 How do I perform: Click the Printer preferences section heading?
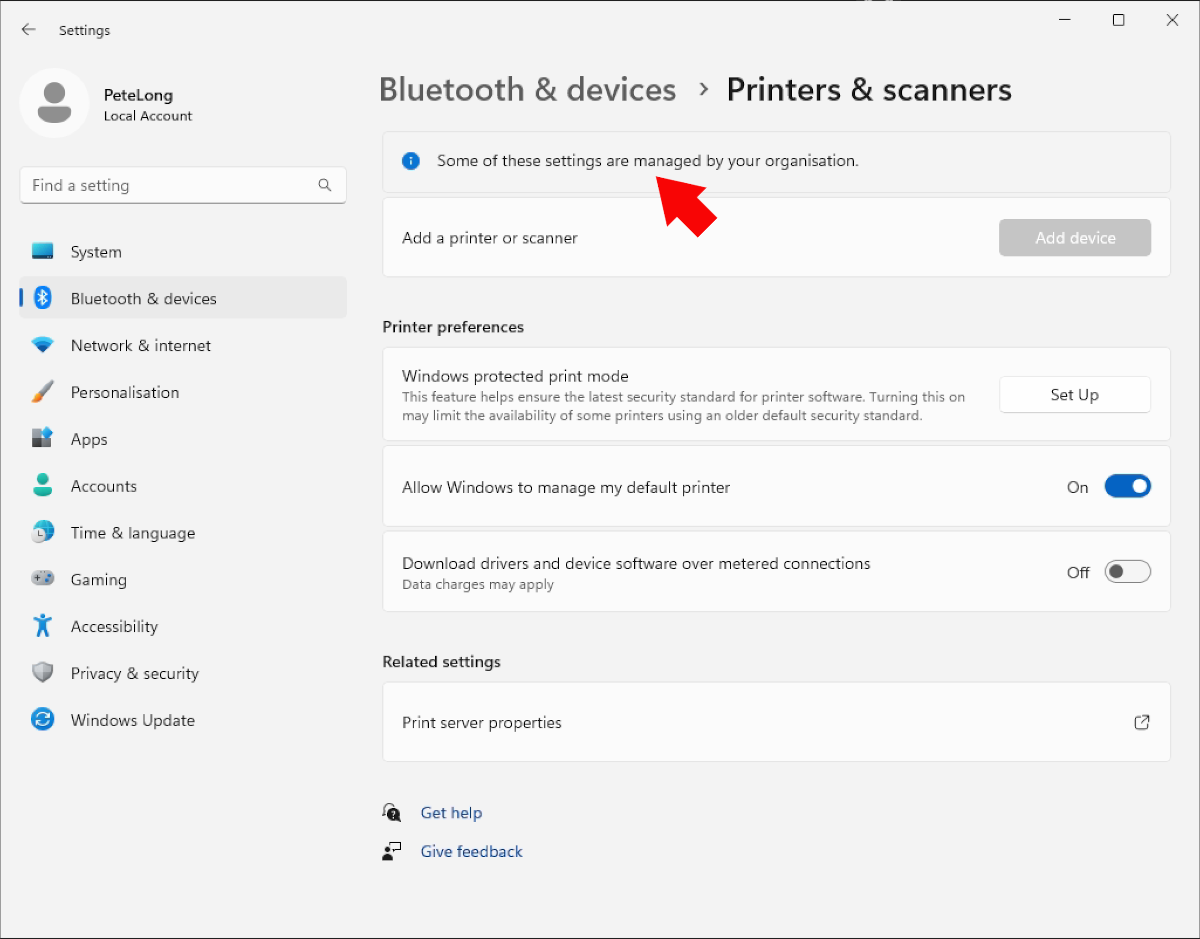pyautogui.click(x=453, y=327)
